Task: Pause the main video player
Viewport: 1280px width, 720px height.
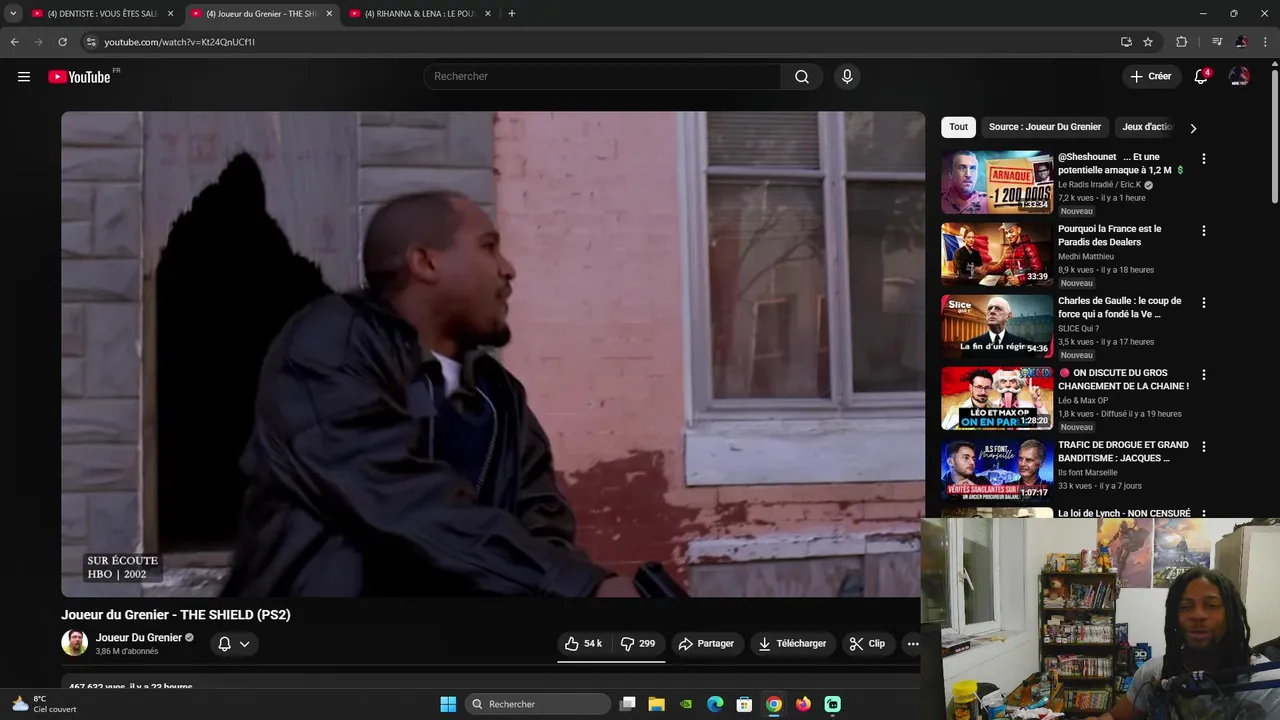Action: [492, 354]
